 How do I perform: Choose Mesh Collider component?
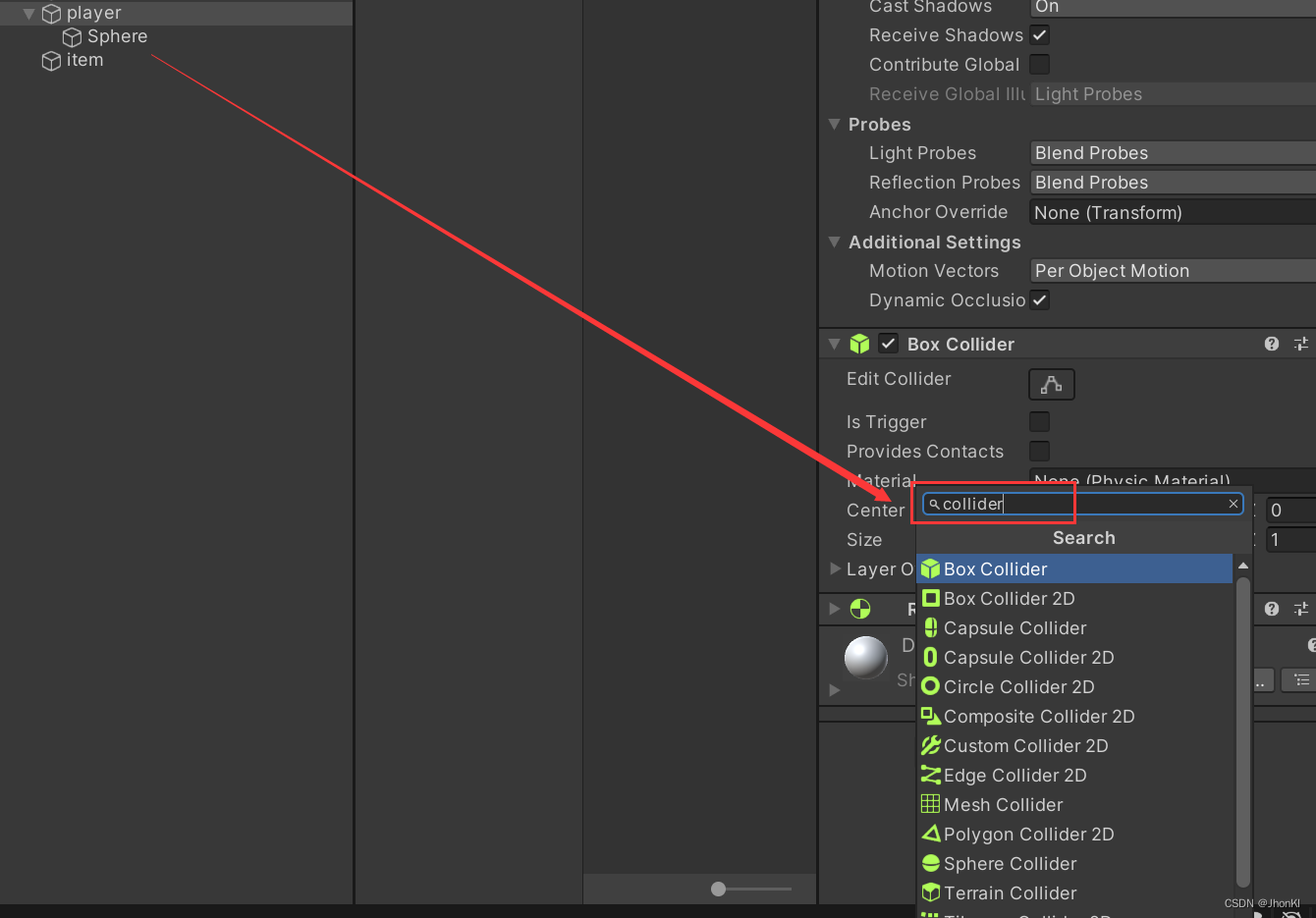tap(1074, 805)
